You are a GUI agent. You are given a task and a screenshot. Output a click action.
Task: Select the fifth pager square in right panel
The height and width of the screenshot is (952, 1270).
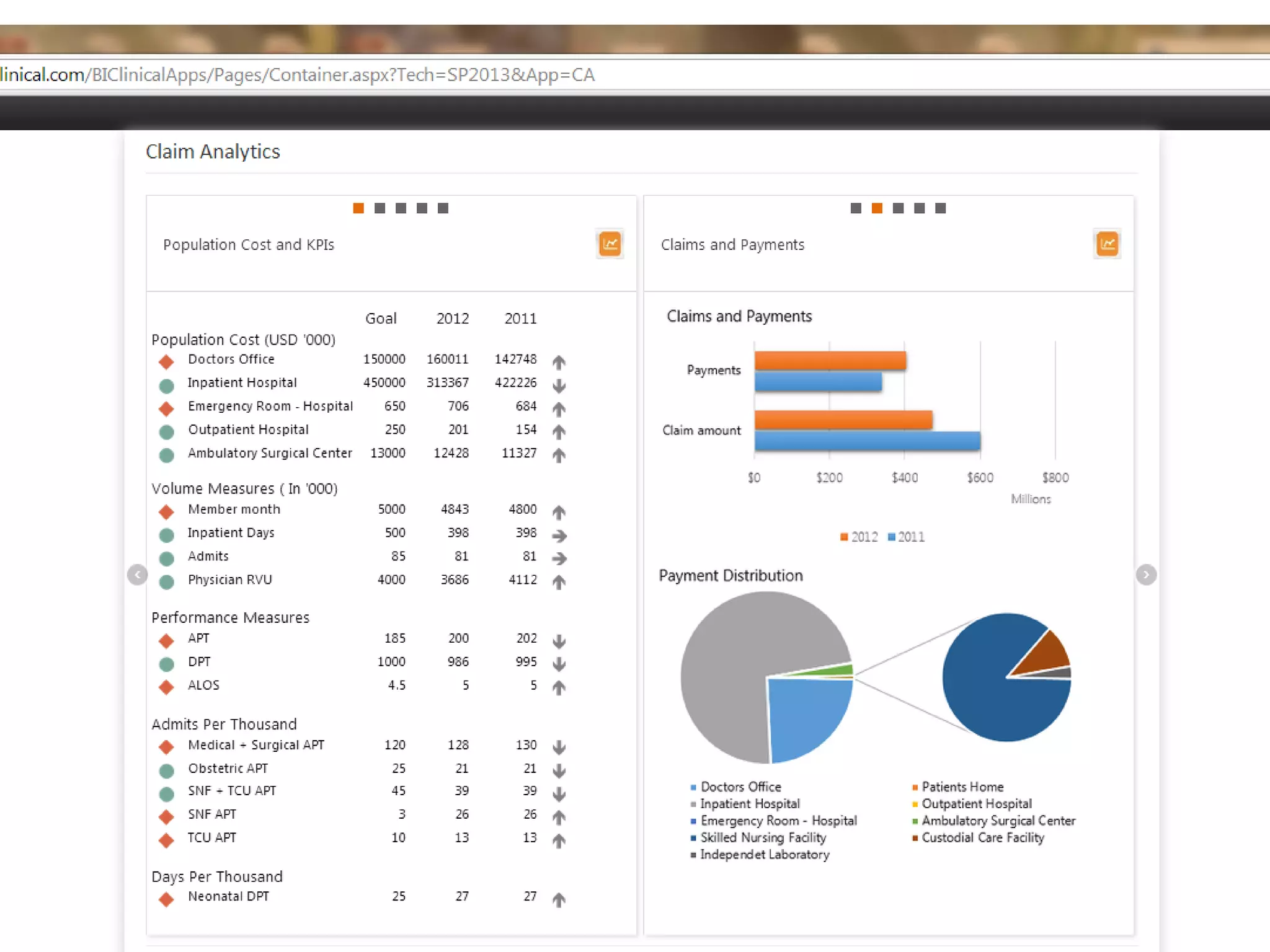click(x=940, y=208)
